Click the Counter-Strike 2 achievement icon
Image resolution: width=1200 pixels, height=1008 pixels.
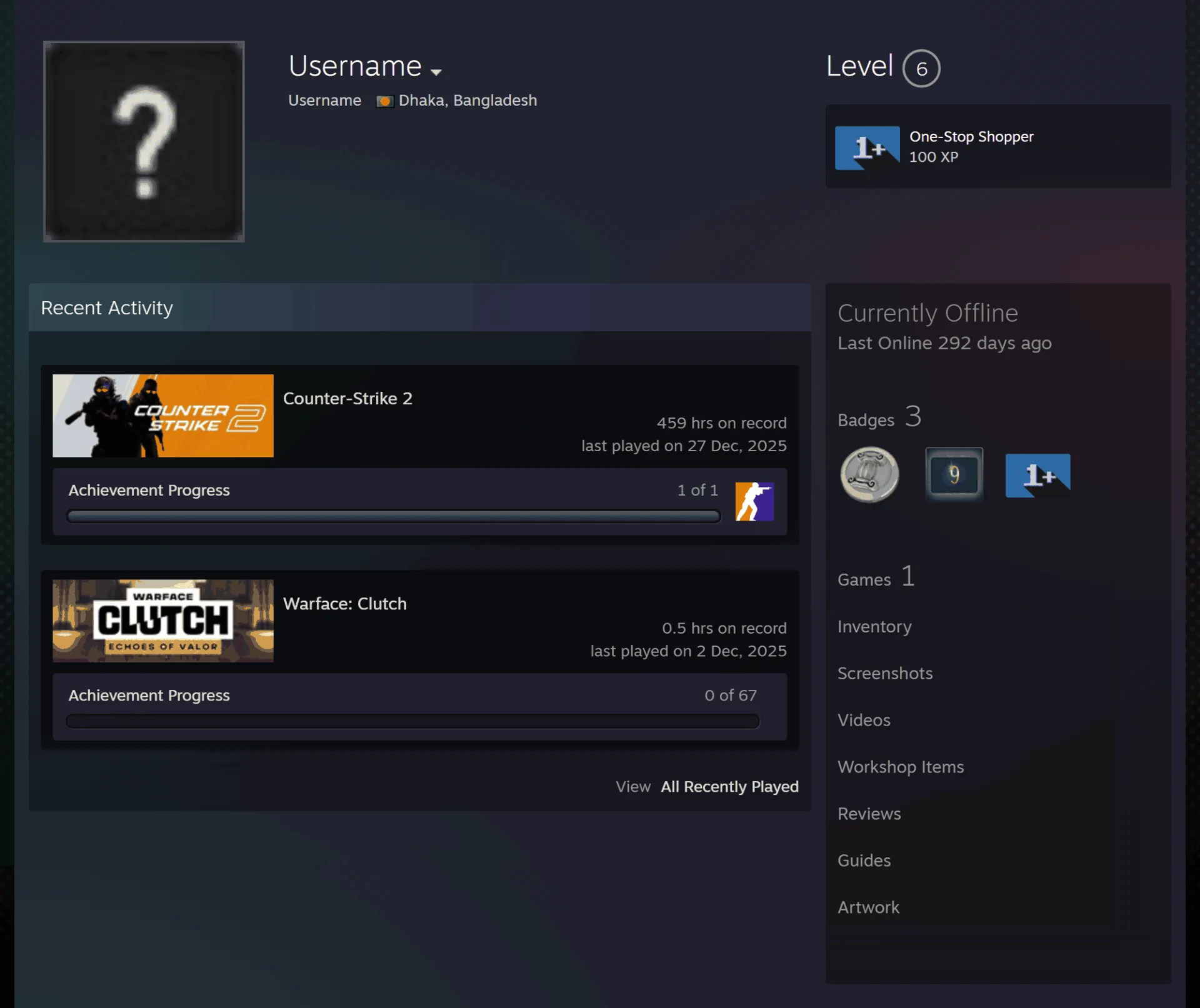(754, 501)
